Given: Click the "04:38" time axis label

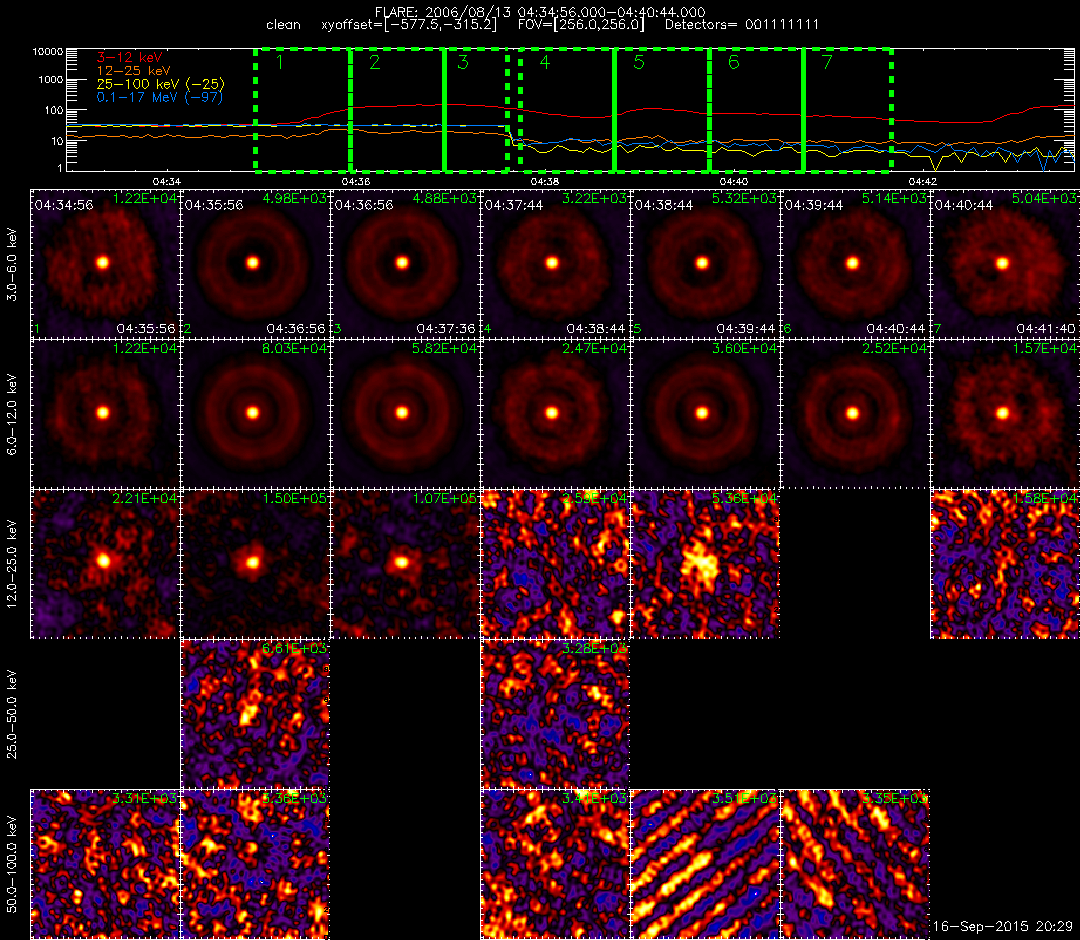Looking at the screenshot, I should click(x=545, y=181).
